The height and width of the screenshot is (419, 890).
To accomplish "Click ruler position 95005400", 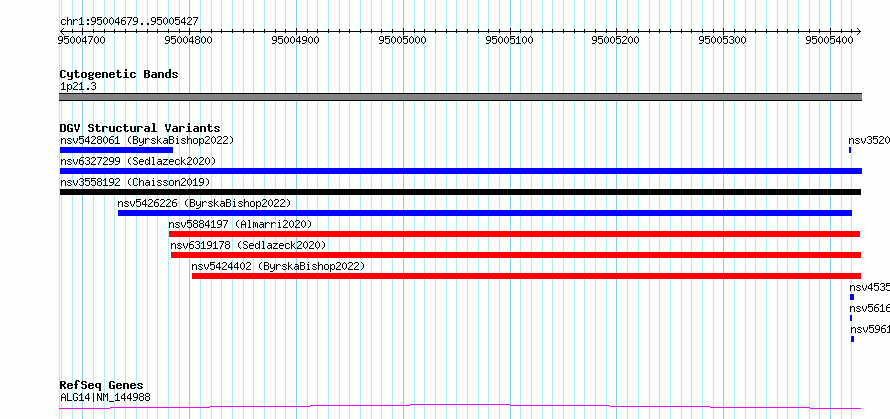I will (829, 40).
